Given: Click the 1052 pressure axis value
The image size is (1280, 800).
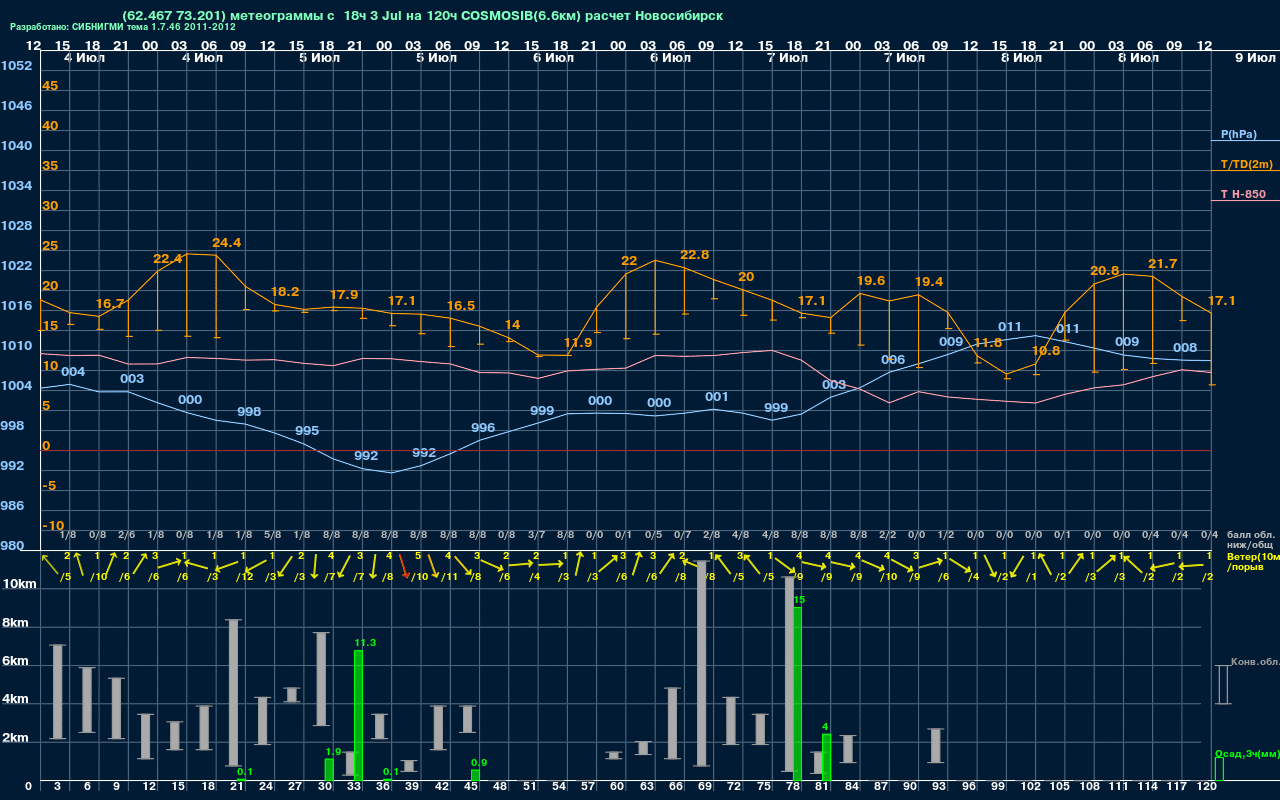Looking at the screenshot, I should click(x=16, y=66).
